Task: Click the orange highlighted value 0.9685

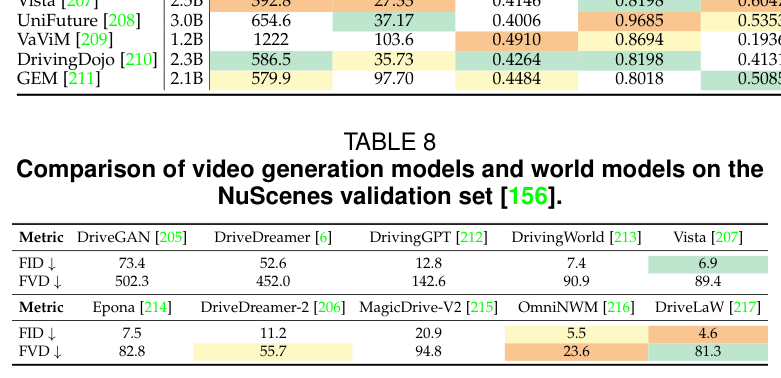Action: [x=639, y=21]
